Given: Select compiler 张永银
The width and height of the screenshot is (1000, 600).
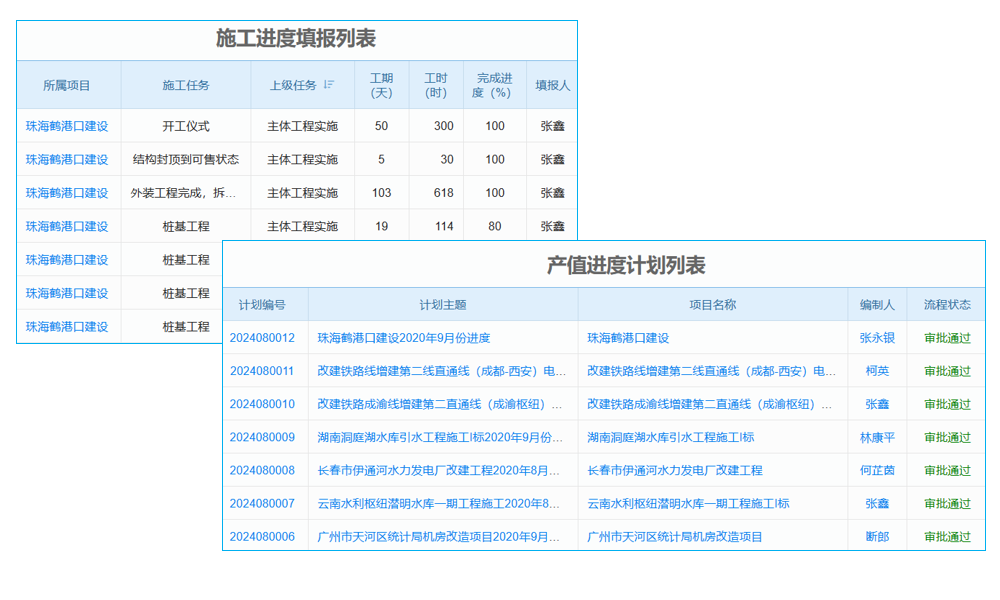Looking at the screenshot, I should pyautogui.click(x=879, y=338).
